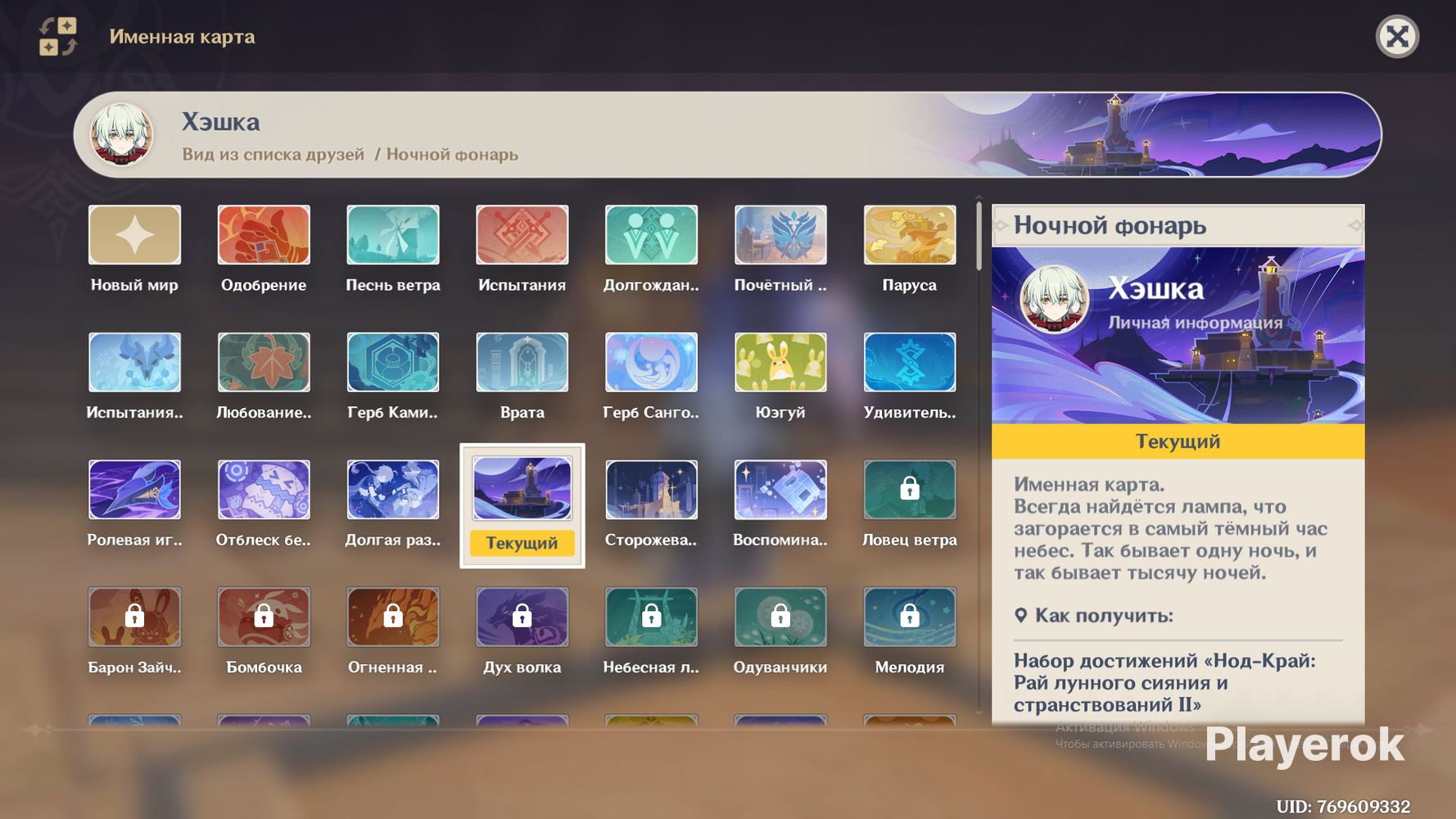Select the locked Бомбочка namecard

(264, 617)
